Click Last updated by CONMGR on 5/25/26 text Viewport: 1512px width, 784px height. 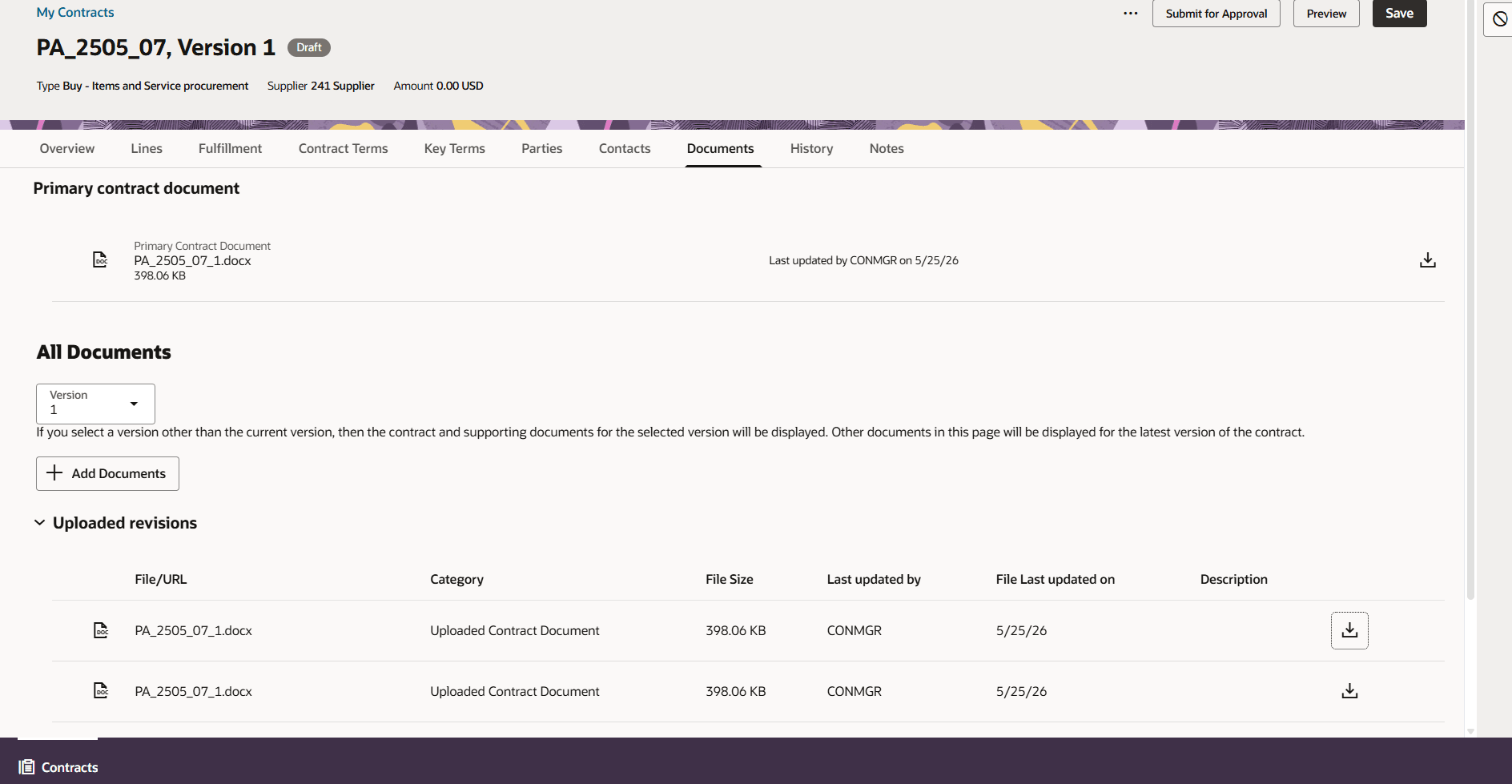pyautogui.click(x=863, y=261)
